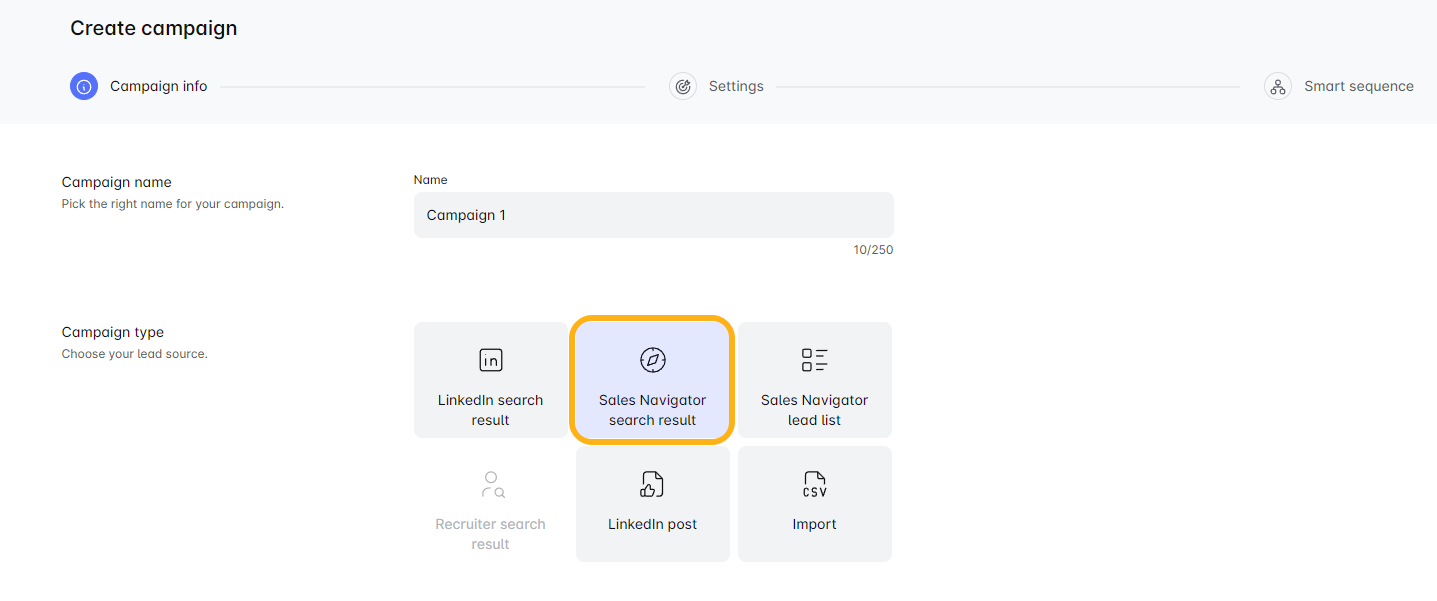
Task: Pick "Sales Navigator lead list" label text
Action: [x=814, y=410]
